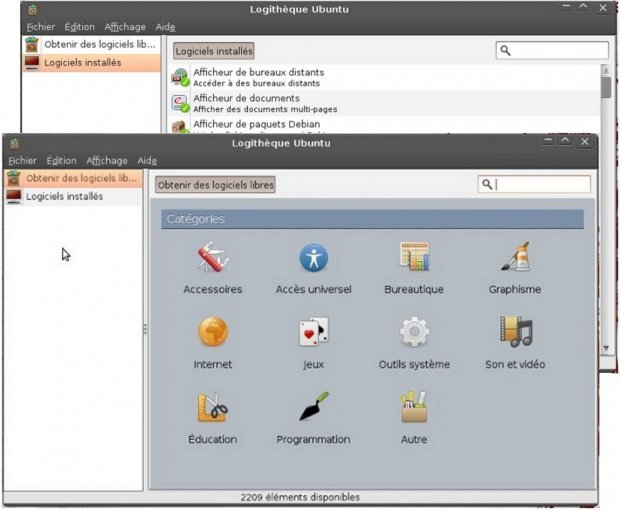Click Afficheur de documents icon in back window
Image resolution: width=620 pixels, height=510 pixels.
[180, 103]
